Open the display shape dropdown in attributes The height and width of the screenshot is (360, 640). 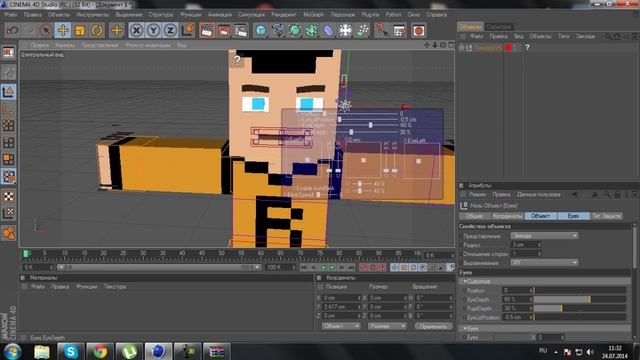[544, 236]
